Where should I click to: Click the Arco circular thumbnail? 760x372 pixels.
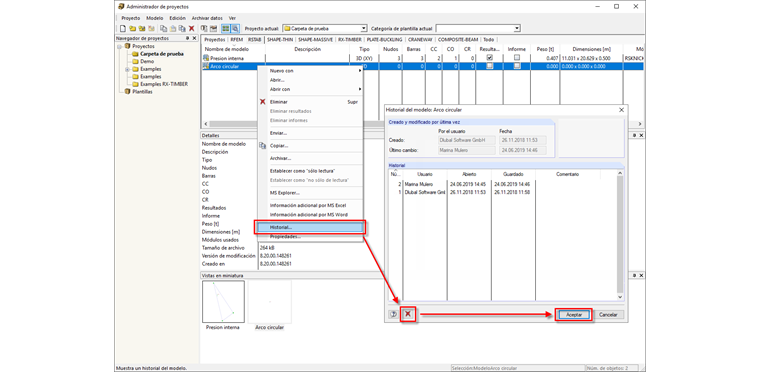pos(269,301)
